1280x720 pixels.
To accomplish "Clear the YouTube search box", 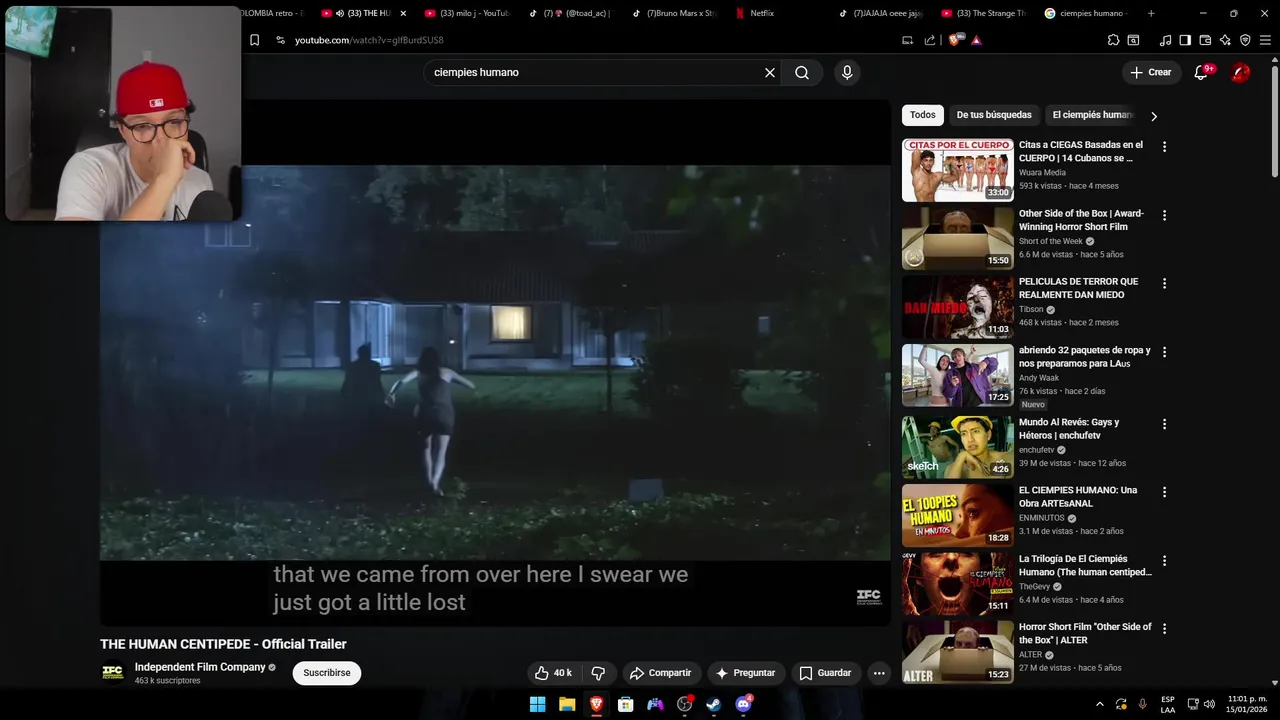I will (x=770, y=72).
